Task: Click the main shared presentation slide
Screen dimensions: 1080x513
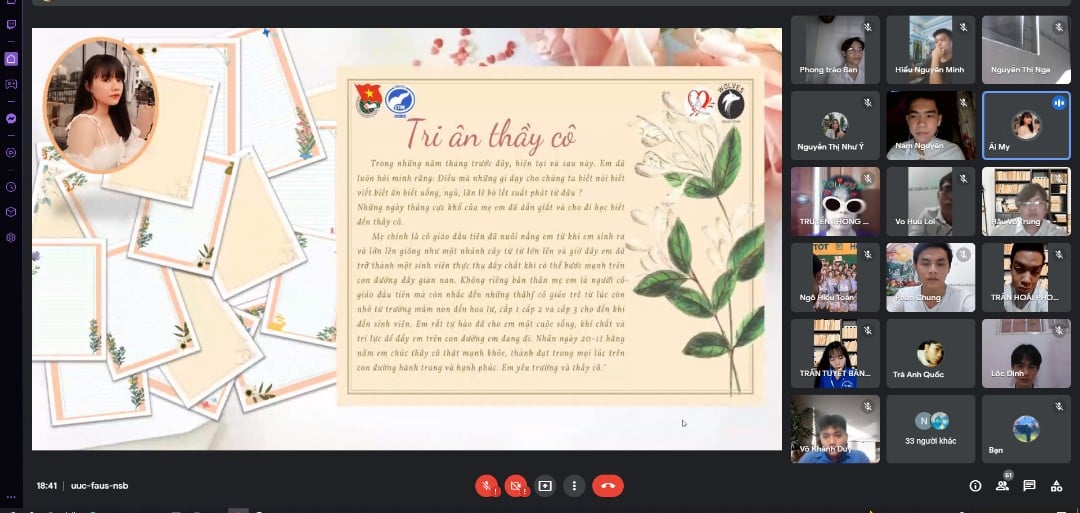Action: click(407, 238)
